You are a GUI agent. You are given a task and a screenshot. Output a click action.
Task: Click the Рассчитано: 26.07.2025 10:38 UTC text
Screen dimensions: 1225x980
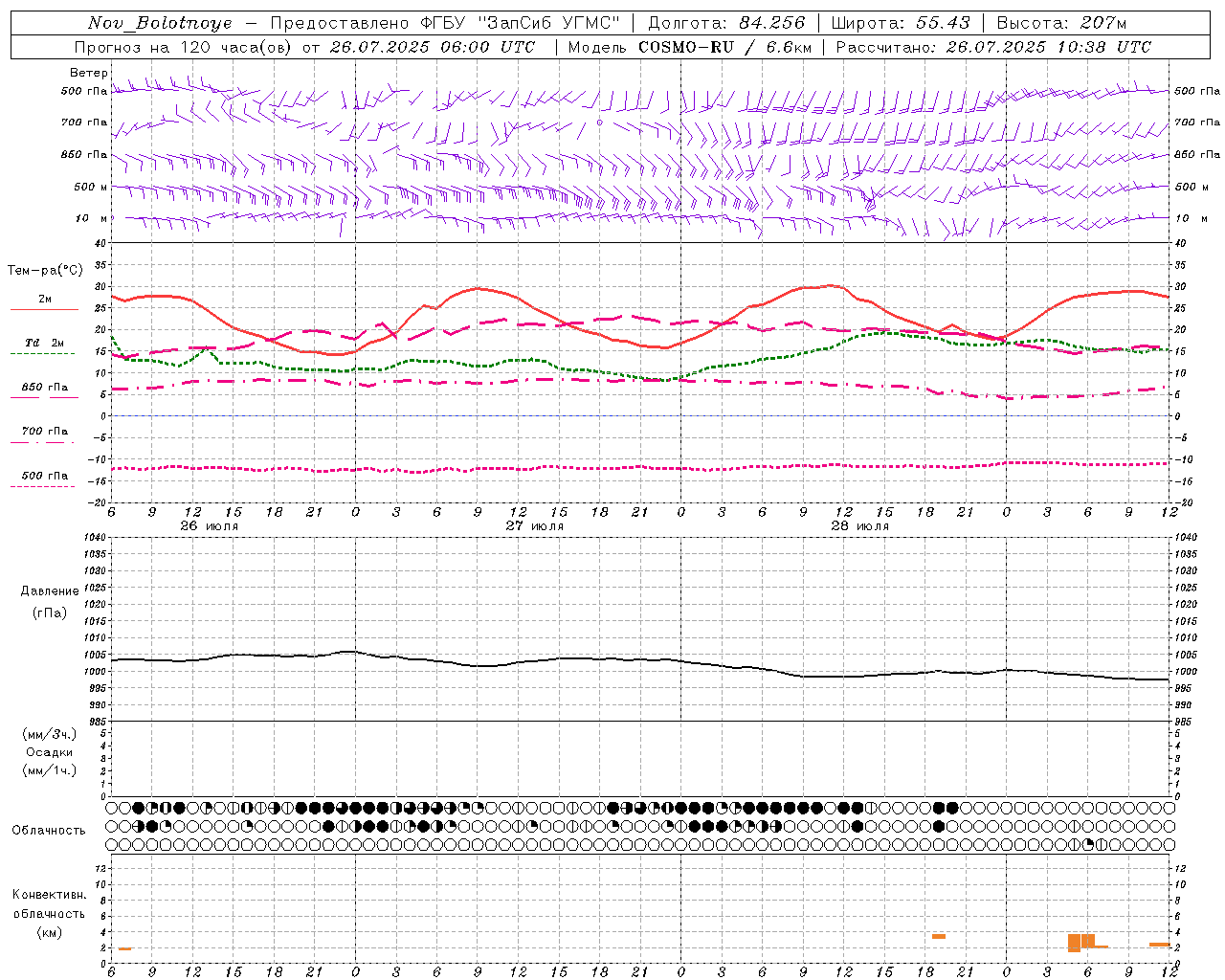click(993, 47)
